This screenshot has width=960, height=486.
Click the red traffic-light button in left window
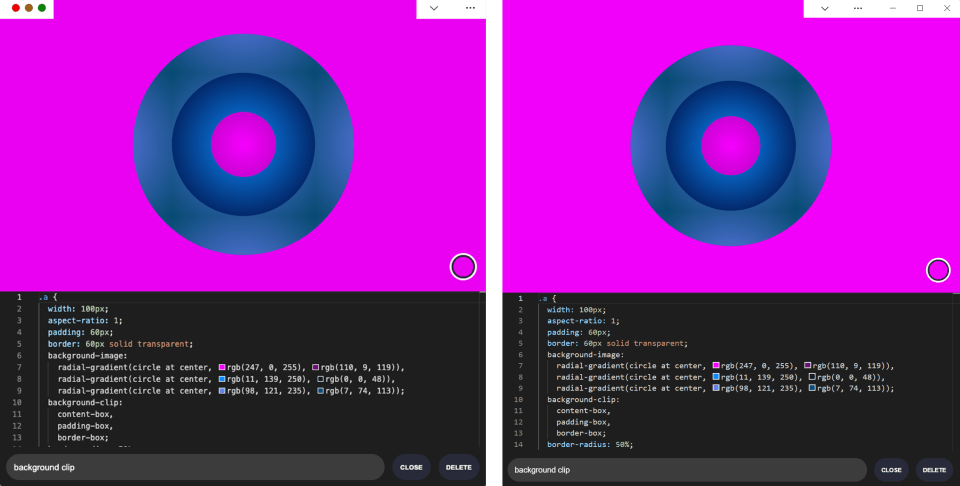pyautogui.click(x=16, y=8)
